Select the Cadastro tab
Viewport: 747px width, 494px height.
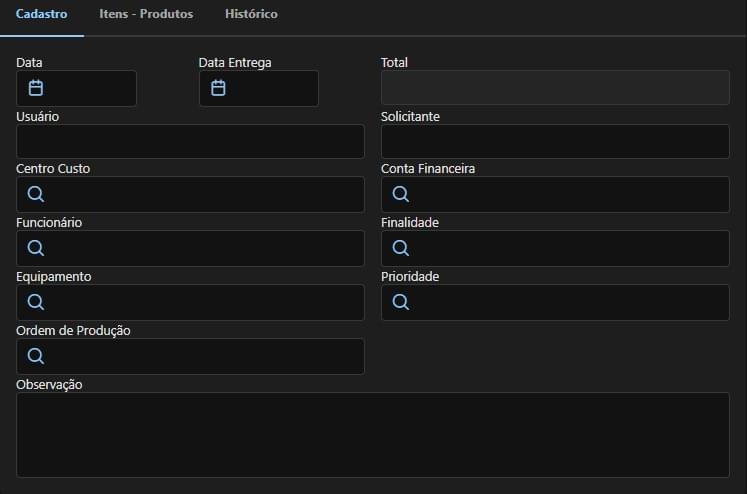41,14
